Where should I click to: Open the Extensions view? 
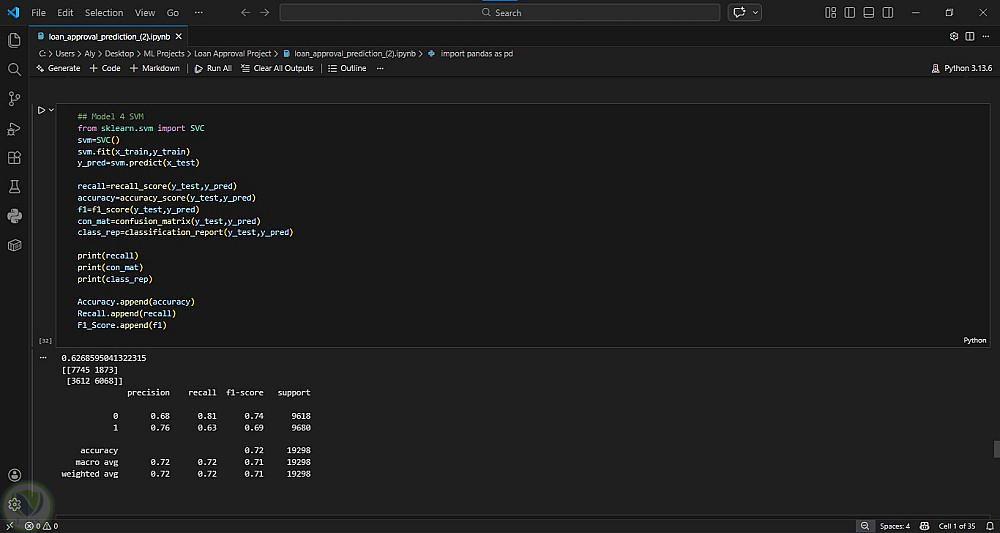coord(14,158)
